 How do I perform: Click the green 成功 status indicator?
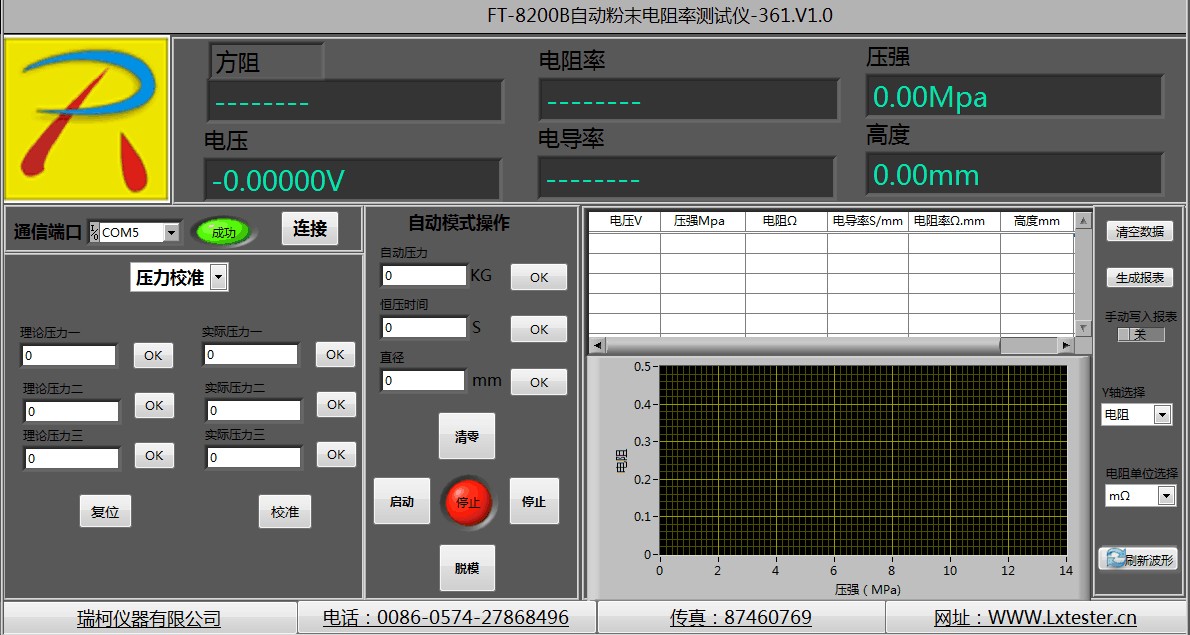pos(223,232)
